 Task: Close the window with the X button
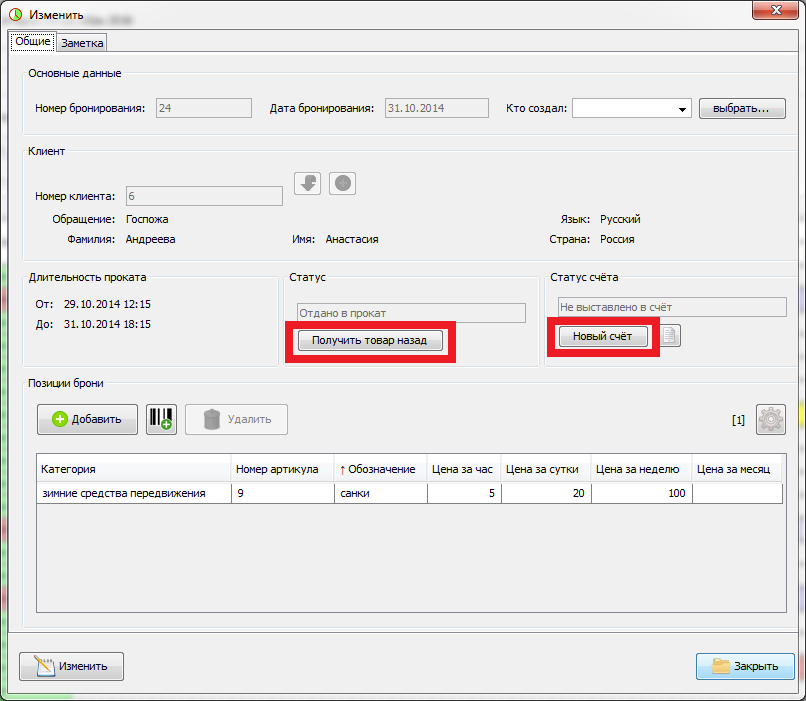pos(776,10)
